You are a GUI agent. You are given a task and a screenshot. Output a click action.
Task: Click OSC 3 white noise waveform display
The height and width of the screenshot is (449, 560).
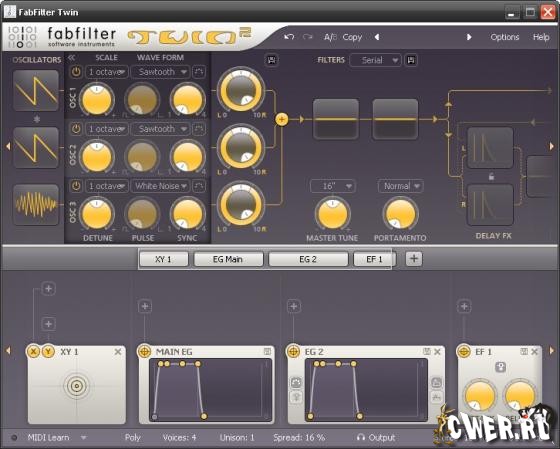coord(36,205)
